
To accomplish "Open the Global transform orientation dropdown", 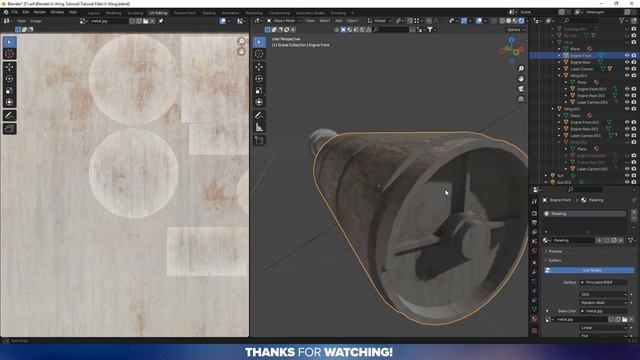I will pos(380,21).
